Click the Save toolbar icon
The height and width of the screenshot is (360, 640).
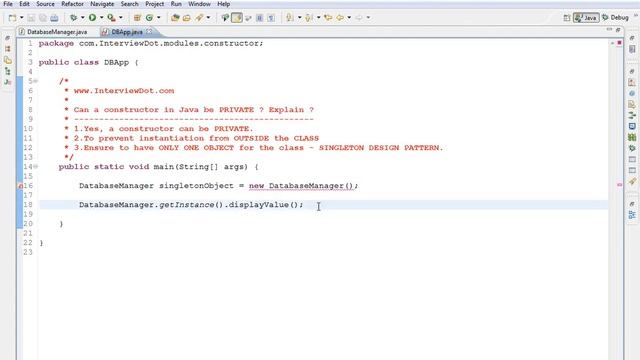pos(31,18)
